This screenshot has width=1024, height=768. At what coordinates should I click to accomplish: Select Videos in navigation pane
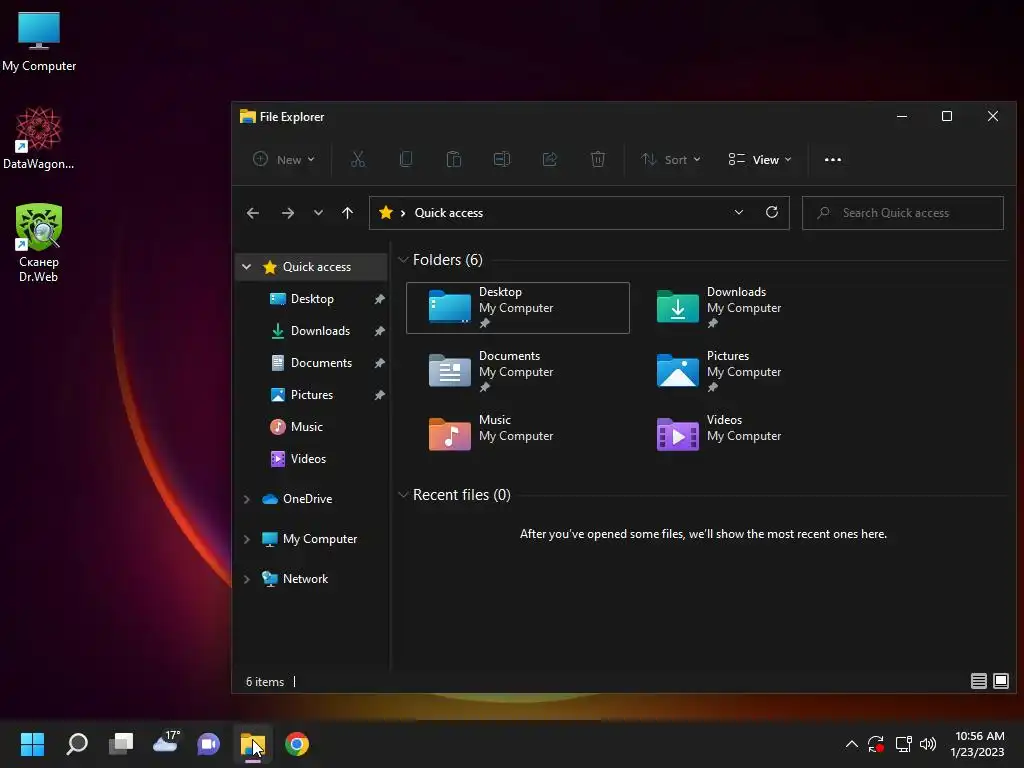(308, 459)
